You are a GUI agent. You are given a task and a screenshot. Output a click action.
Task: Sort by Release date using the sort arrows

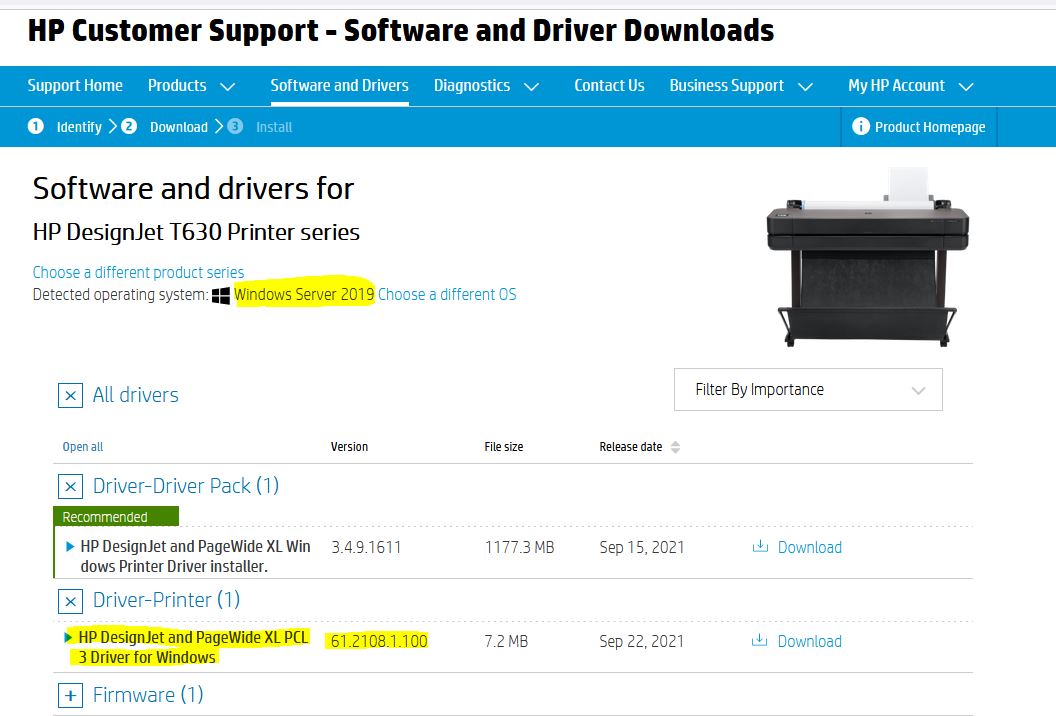pyautogui.click(x=674, y=447)
